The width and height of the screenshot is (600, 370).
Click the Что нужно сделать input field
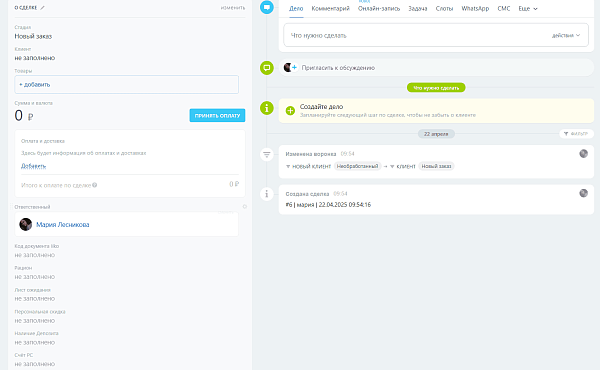pos(436,35)
